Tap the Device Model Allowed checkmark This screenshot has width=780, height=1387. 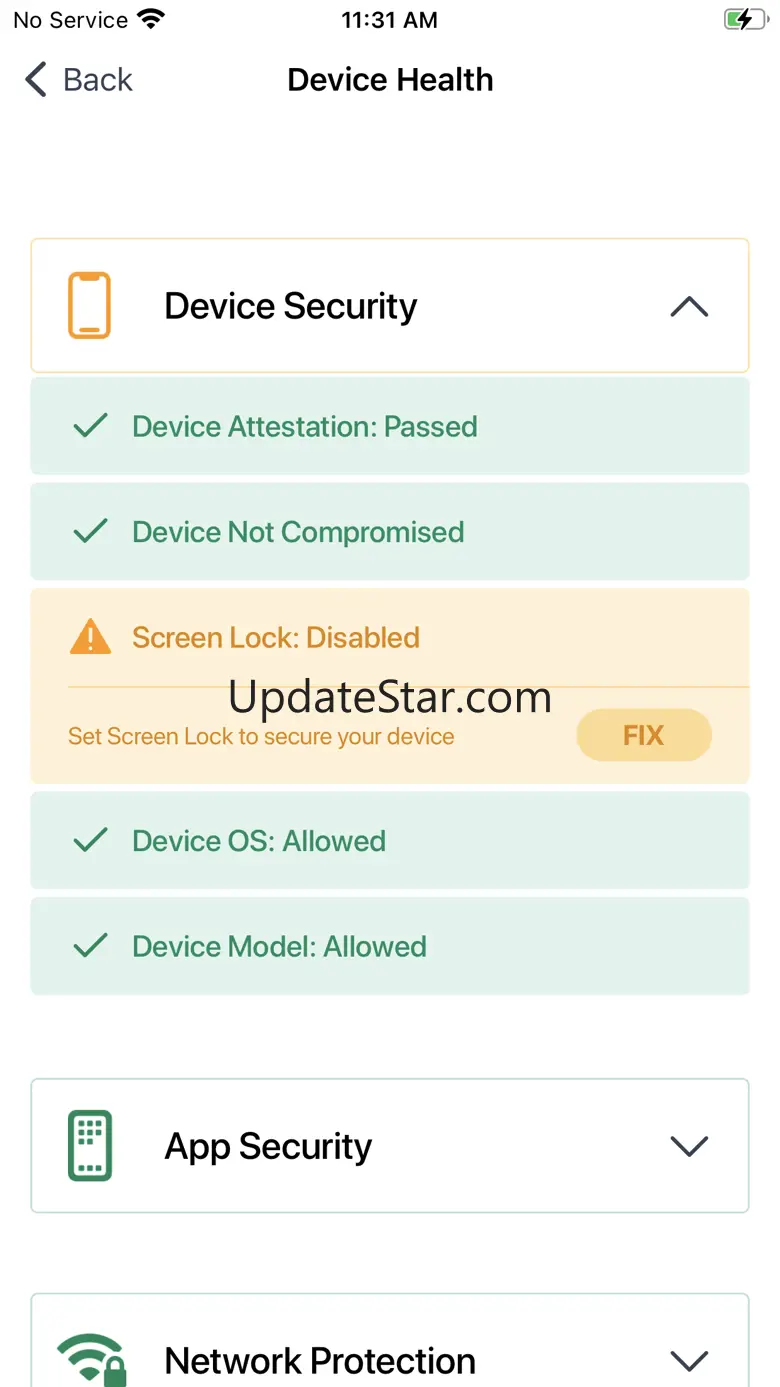[91, 945]
